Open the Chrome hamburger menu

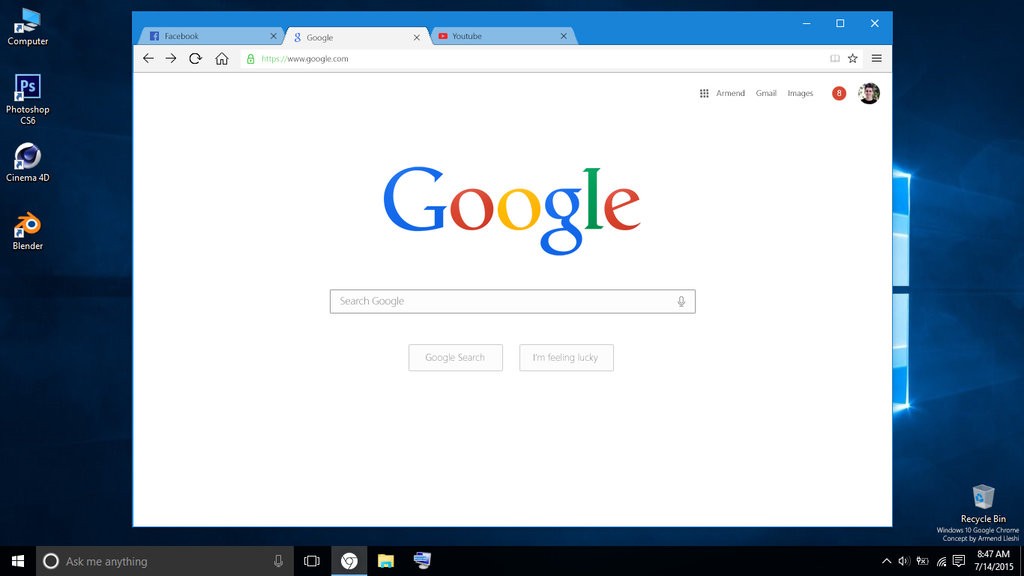[877, 59]
